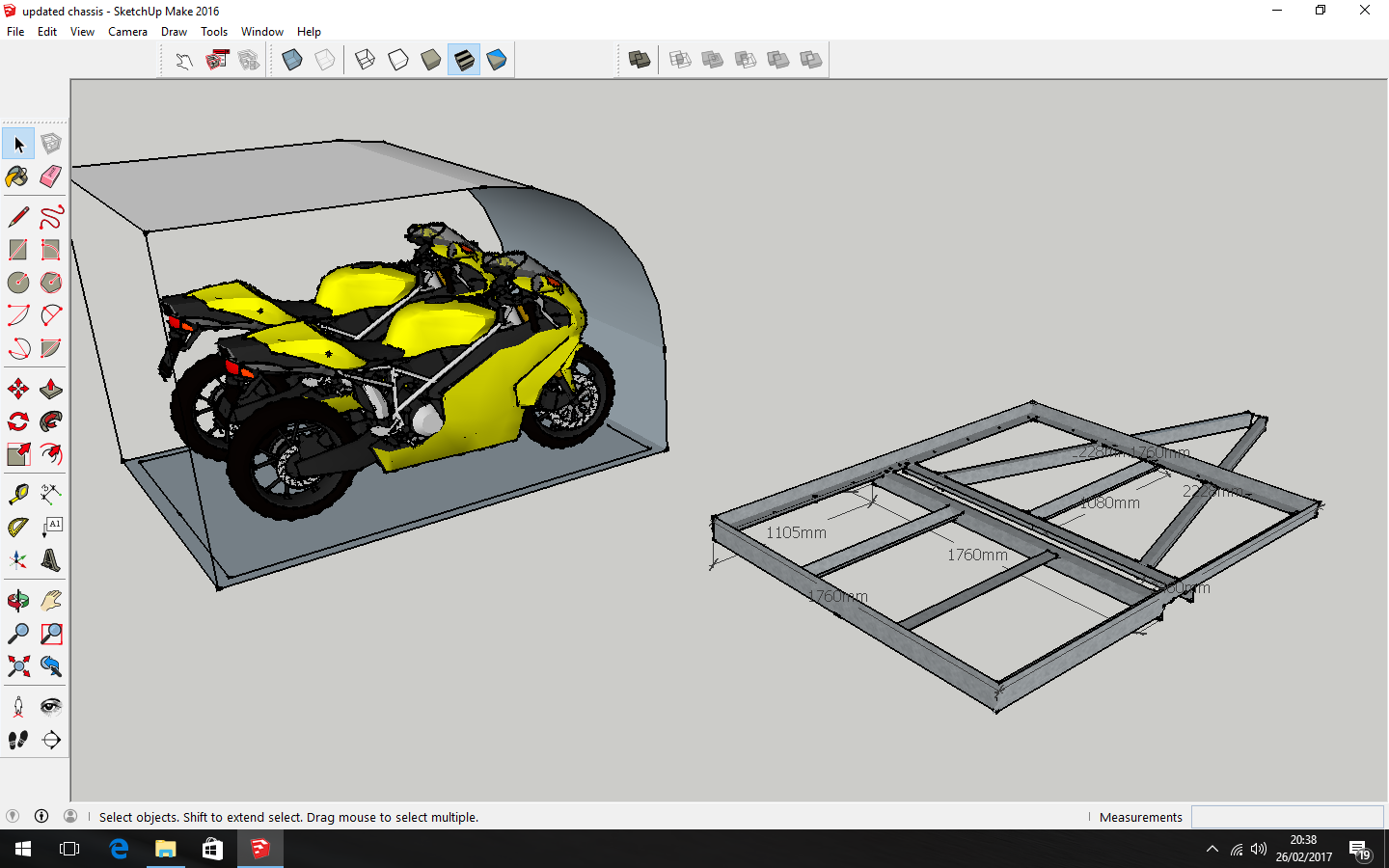Choose the Tape Measure tool

tap(17, 495)
